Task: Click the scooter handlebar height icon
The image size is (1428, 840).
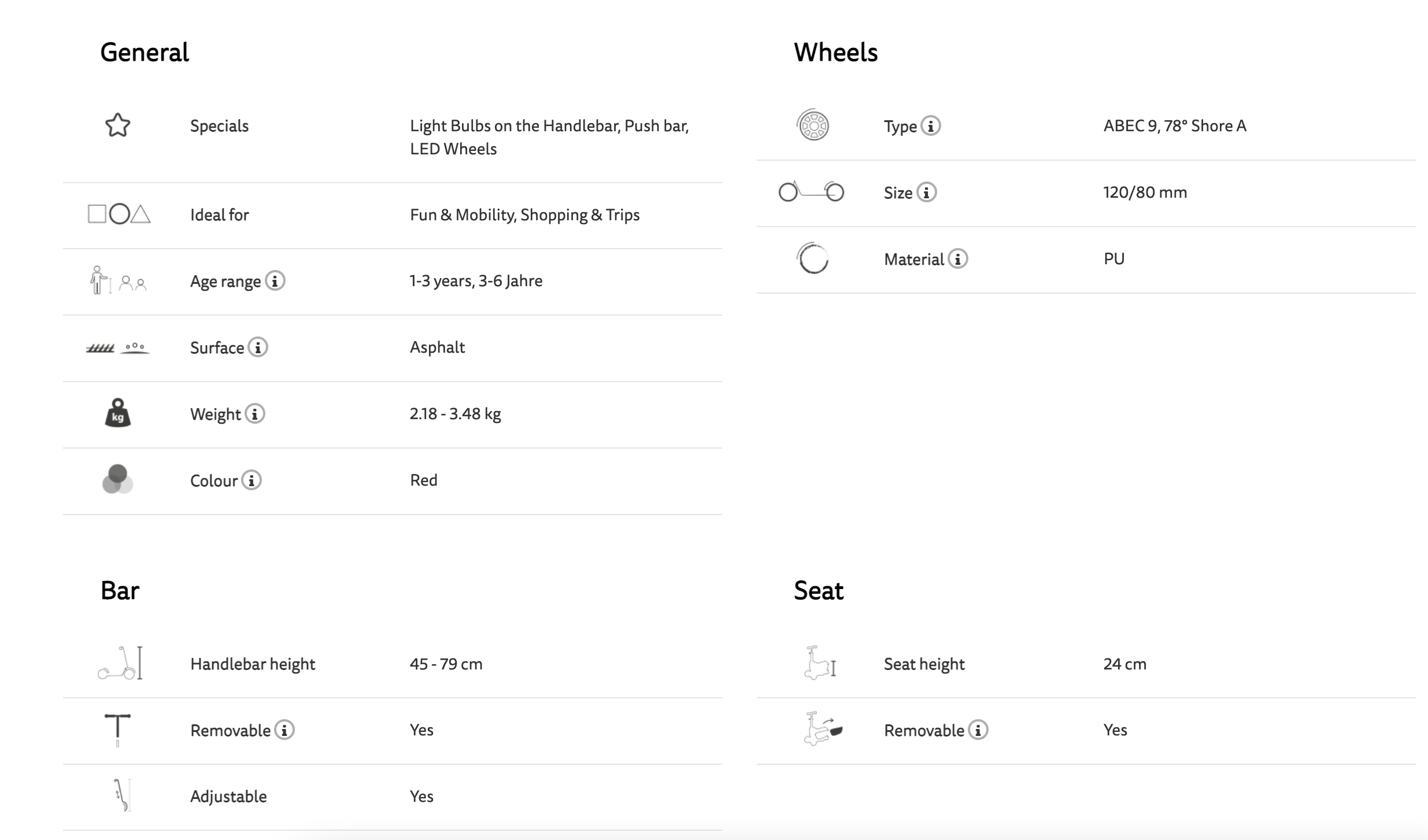Action: pos(120,663)
